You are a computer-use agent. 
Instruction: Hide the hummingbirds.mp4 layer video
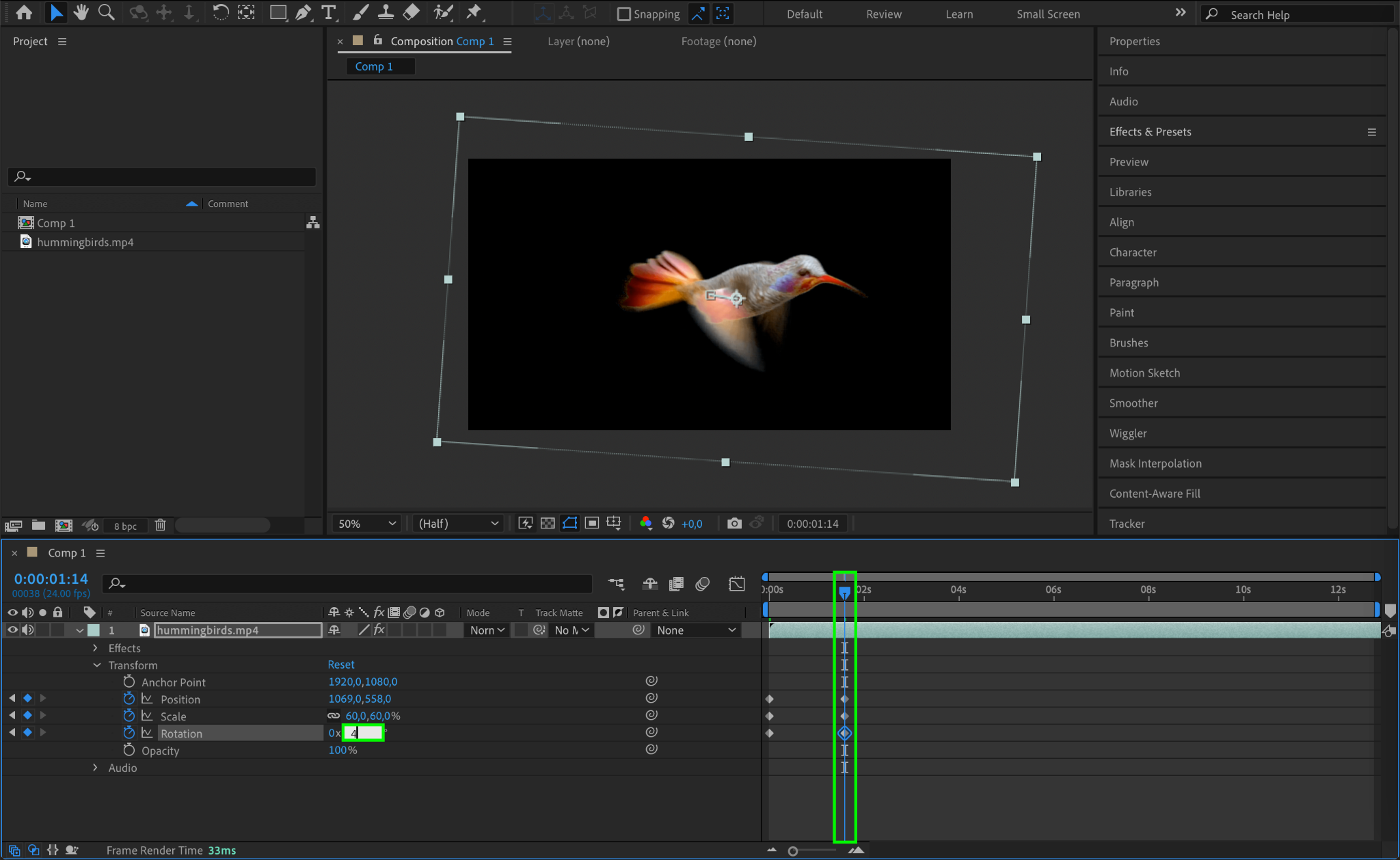coord(12,630)
